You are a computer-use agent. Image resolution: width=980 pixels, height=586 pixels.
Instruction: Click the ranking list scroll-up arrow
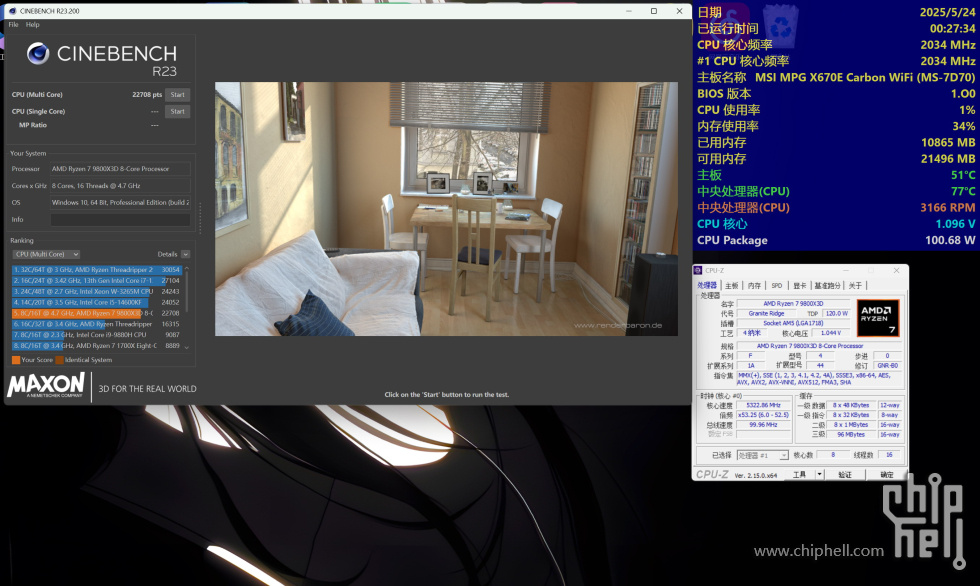(186, 269)
